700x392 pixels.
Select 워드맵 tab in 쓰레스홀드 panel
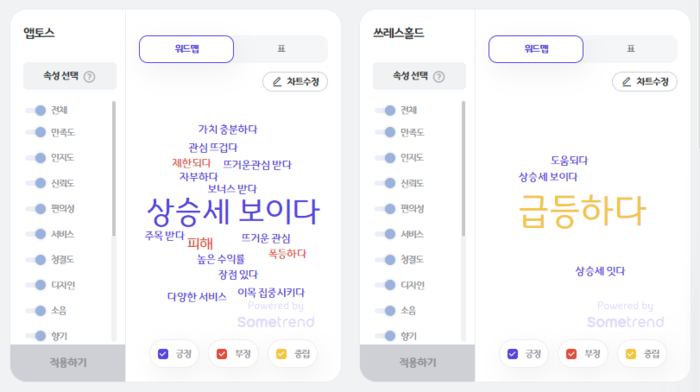536,49
